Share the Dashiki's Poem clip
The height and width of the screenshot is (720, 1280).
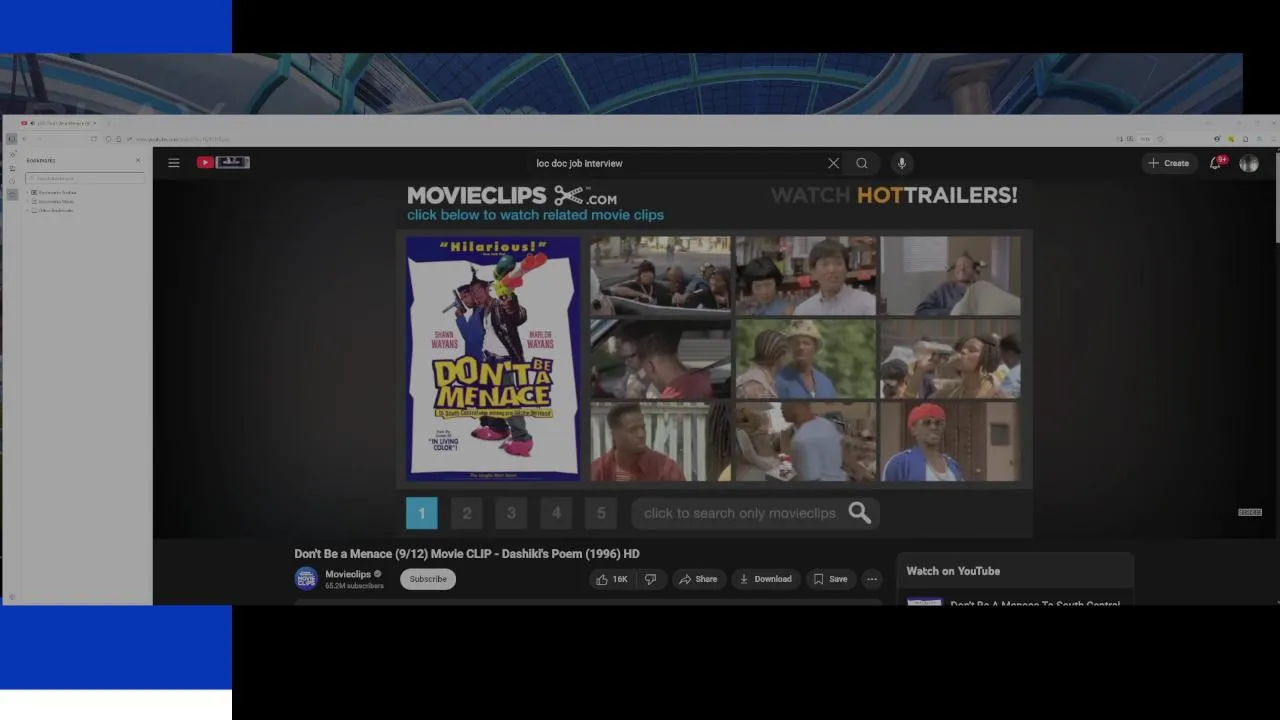tap(698, 579)
